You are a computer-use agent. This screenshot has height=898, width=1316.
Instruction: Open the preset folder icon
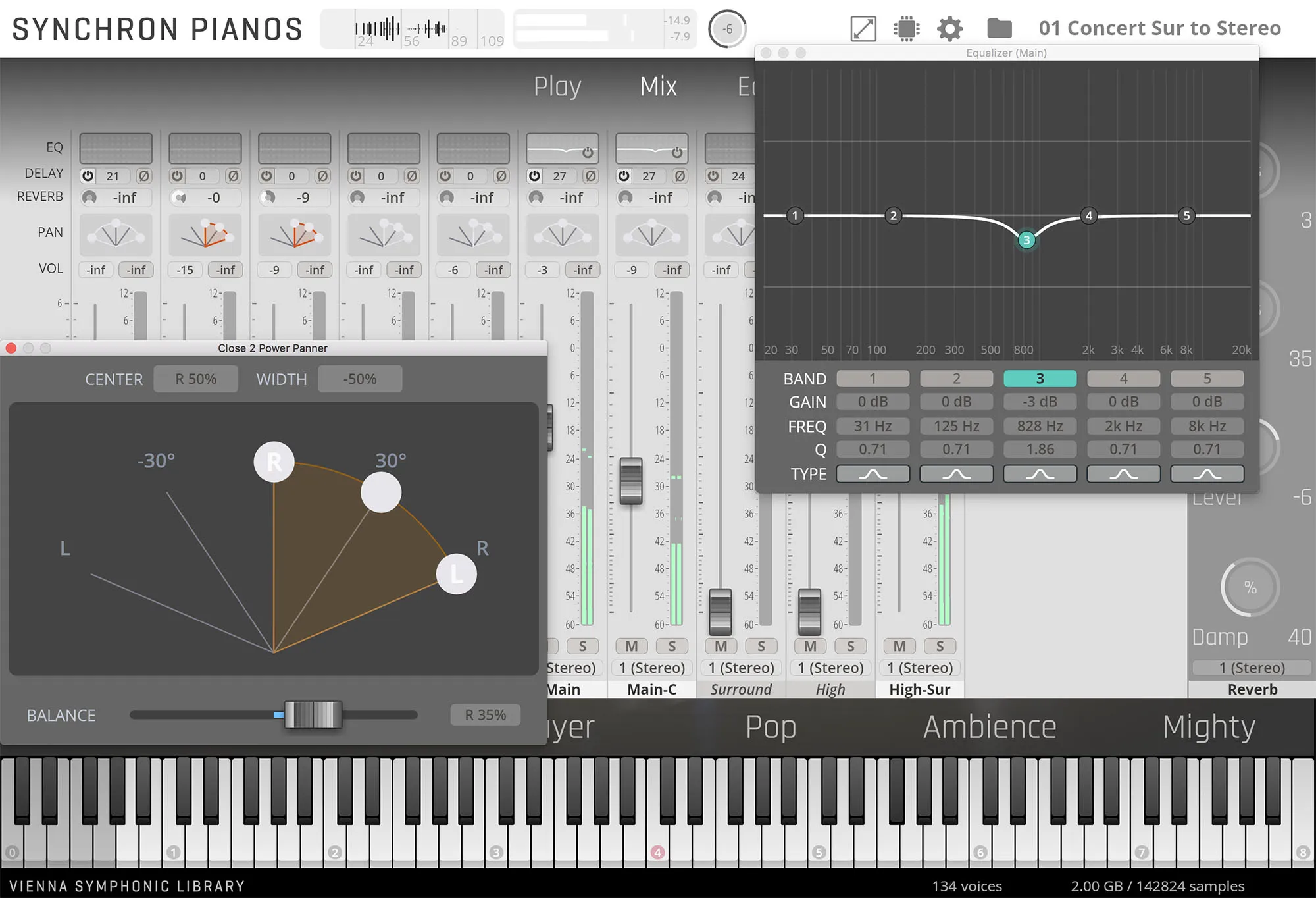tap(999, 28)
